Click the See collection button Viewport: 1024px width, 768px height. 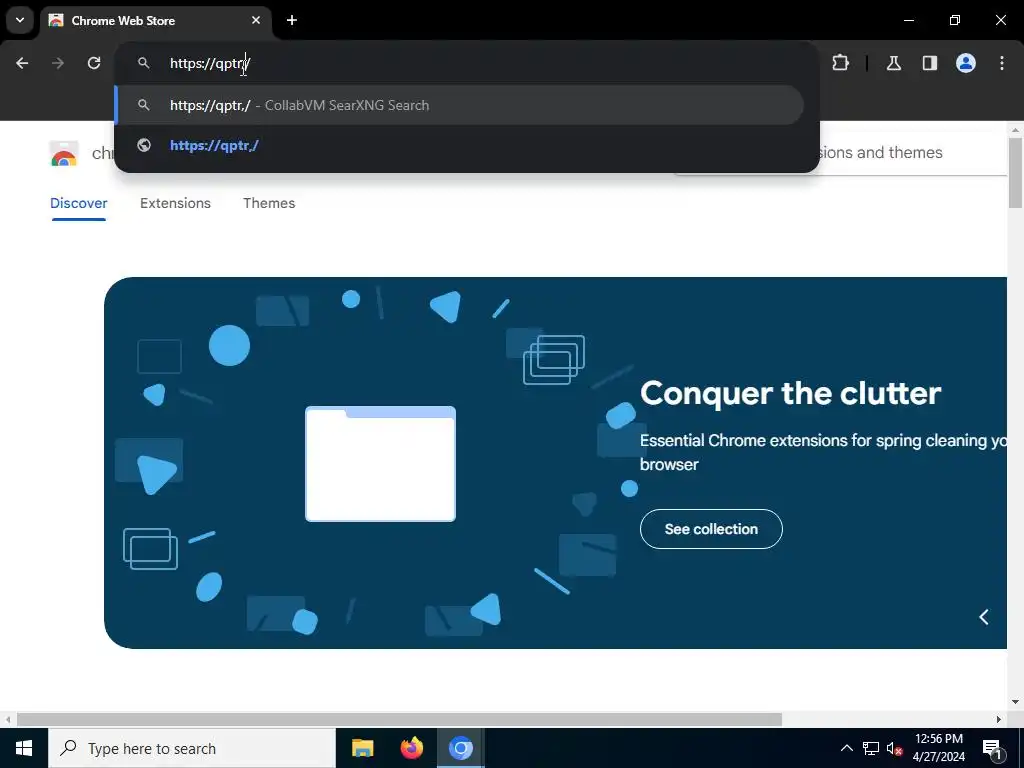pos(711,529)
